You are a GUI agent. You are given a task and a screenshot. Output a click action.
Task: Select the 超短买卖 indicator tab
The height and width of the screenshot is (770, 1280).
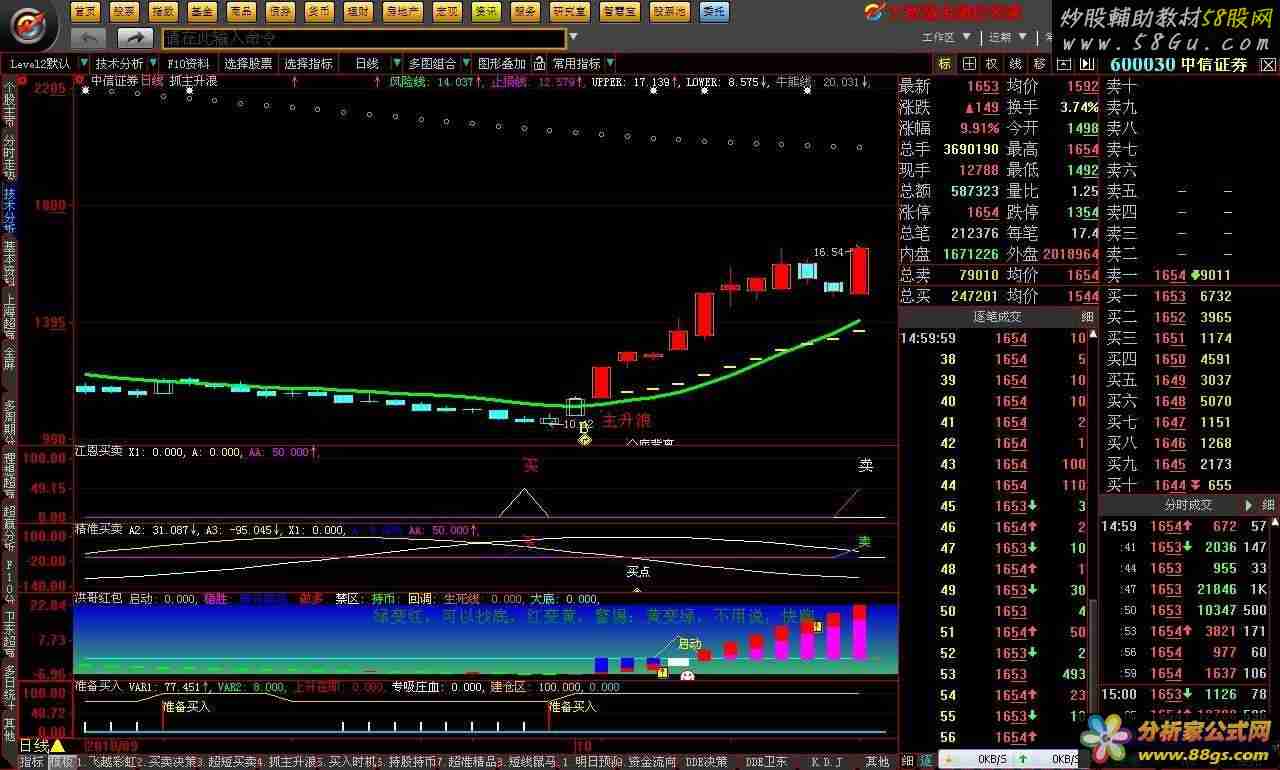pos(234,761)
